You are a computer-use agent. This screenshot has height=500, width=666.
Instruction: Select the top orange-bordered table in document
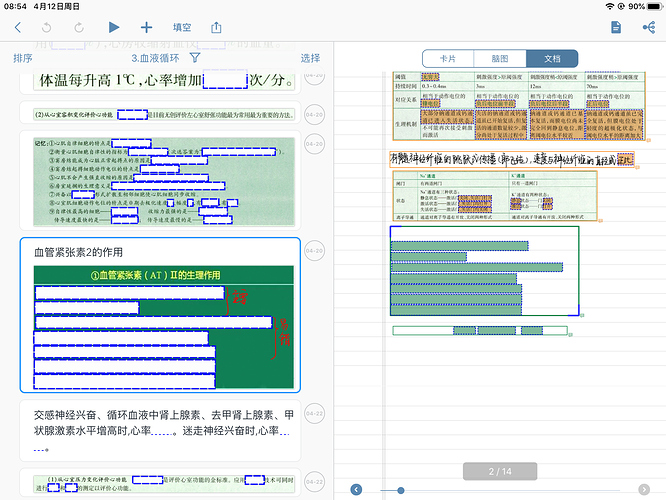pyautogui.click(x=519, y=106)
